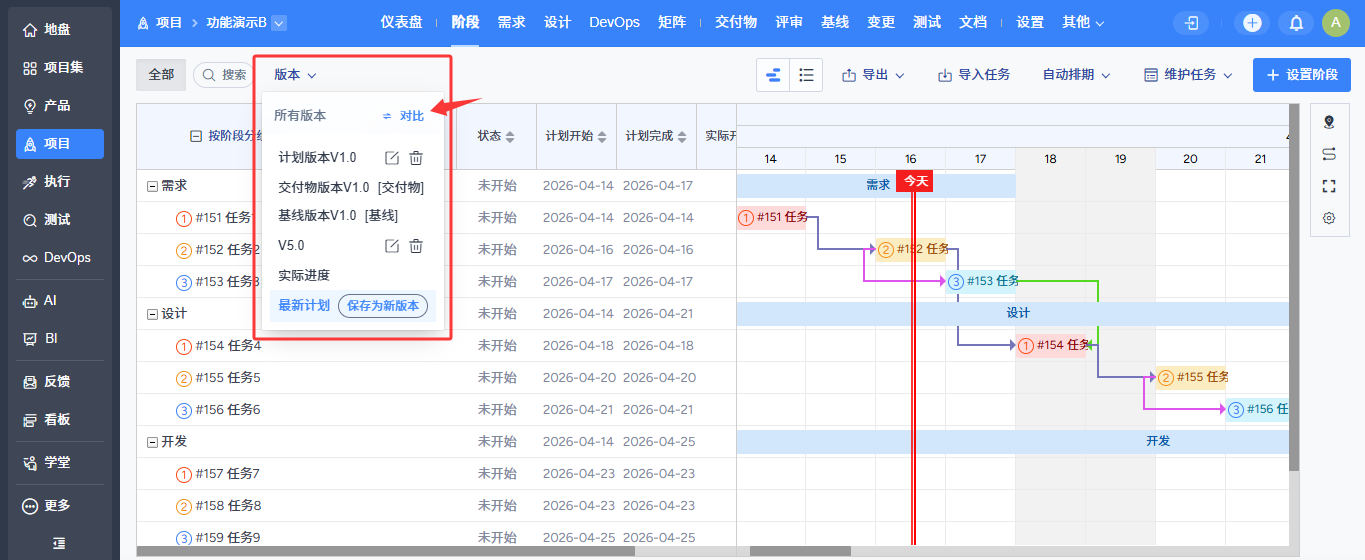This screenshot has width=1365, height=560.
Task: Open the 维护任务 dropdown
Action: pyautogui.click(x=1188, y=75)
